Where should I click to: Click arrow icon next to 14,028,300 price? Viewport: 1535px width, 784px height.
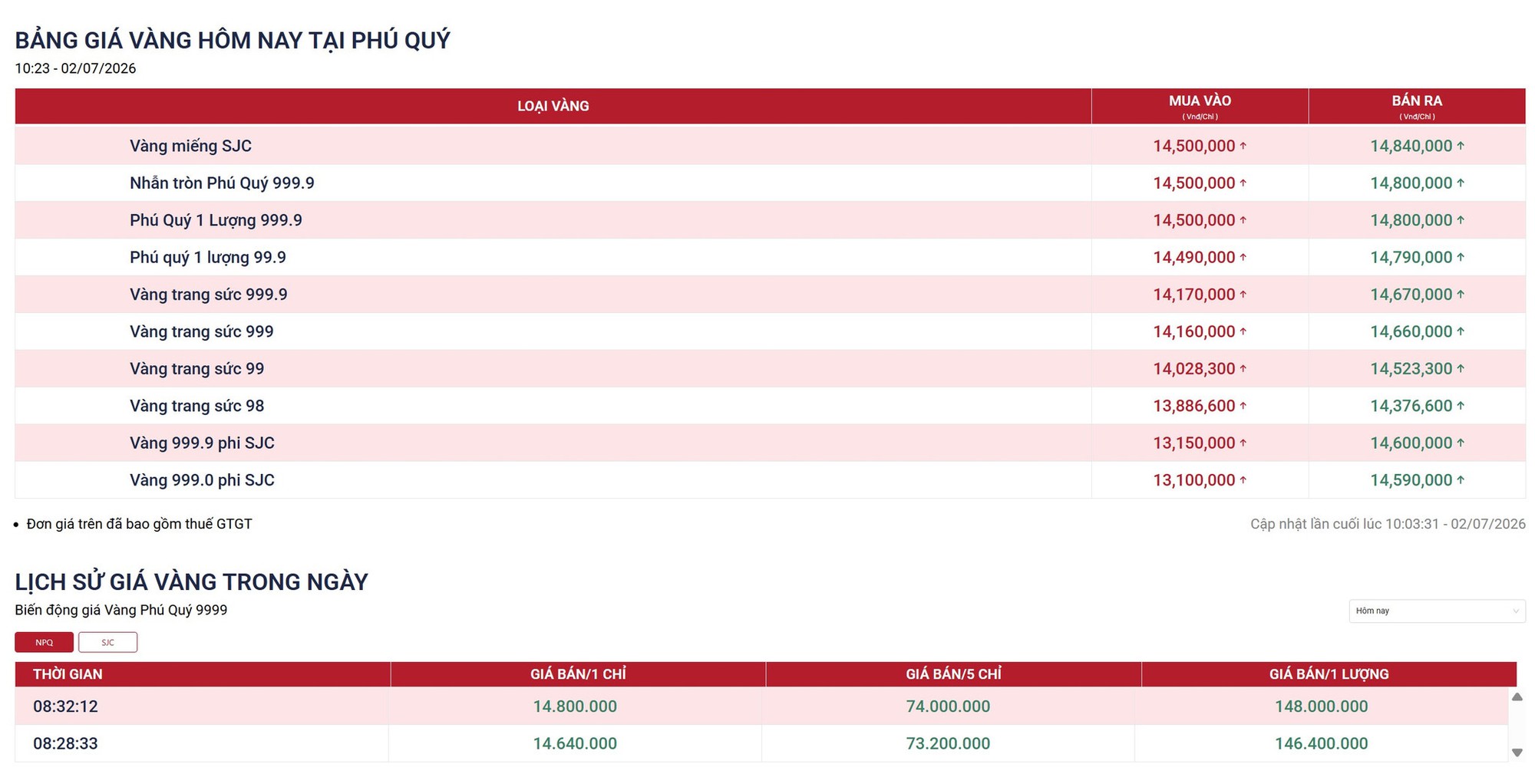click(1243, 368)
